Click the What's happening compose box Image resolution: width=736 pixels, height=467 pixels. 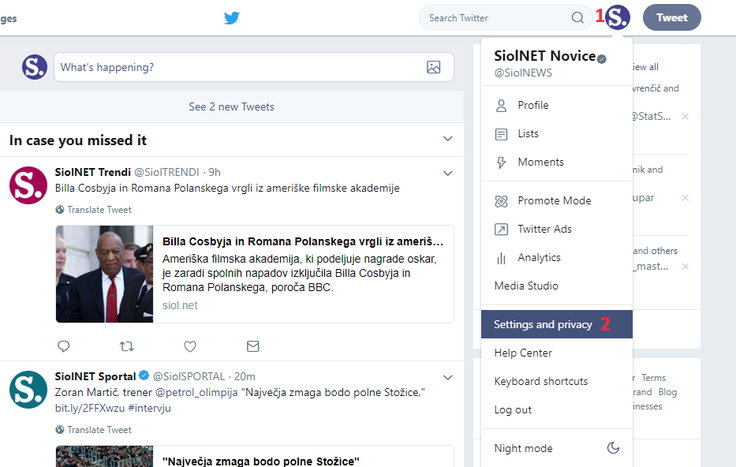coord(254,67)
